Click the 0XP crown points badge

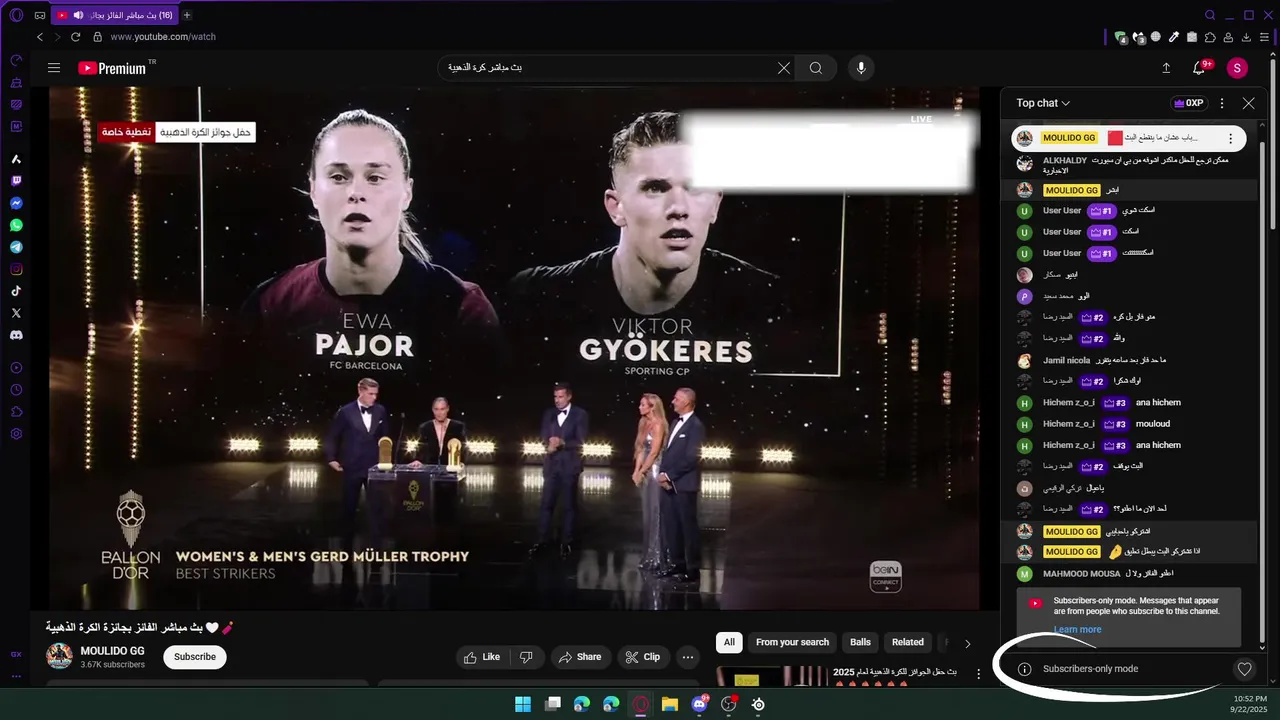1188,103
